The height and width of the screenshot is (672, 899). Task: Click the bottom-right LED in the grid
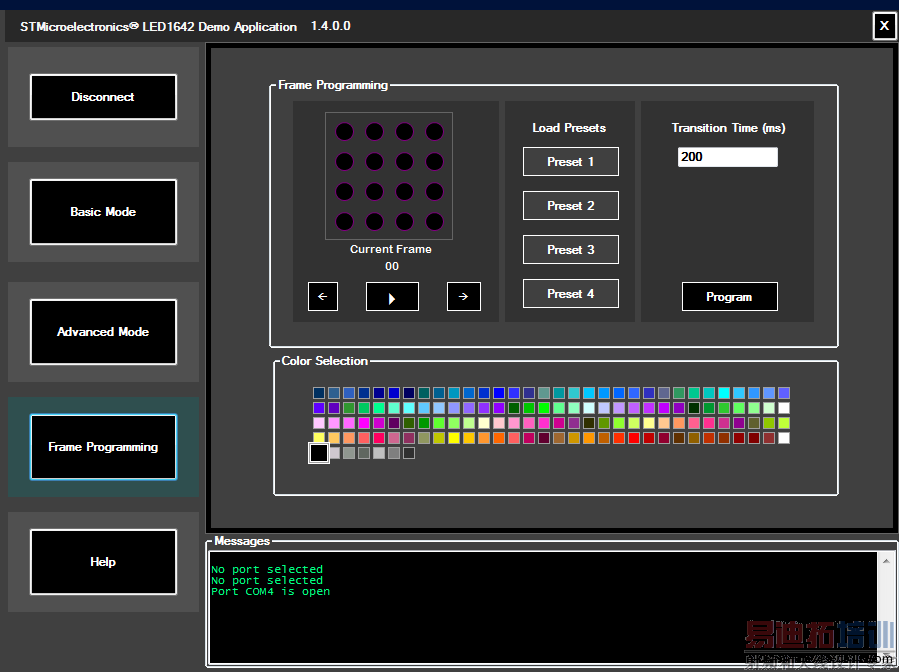coord(434,221)
